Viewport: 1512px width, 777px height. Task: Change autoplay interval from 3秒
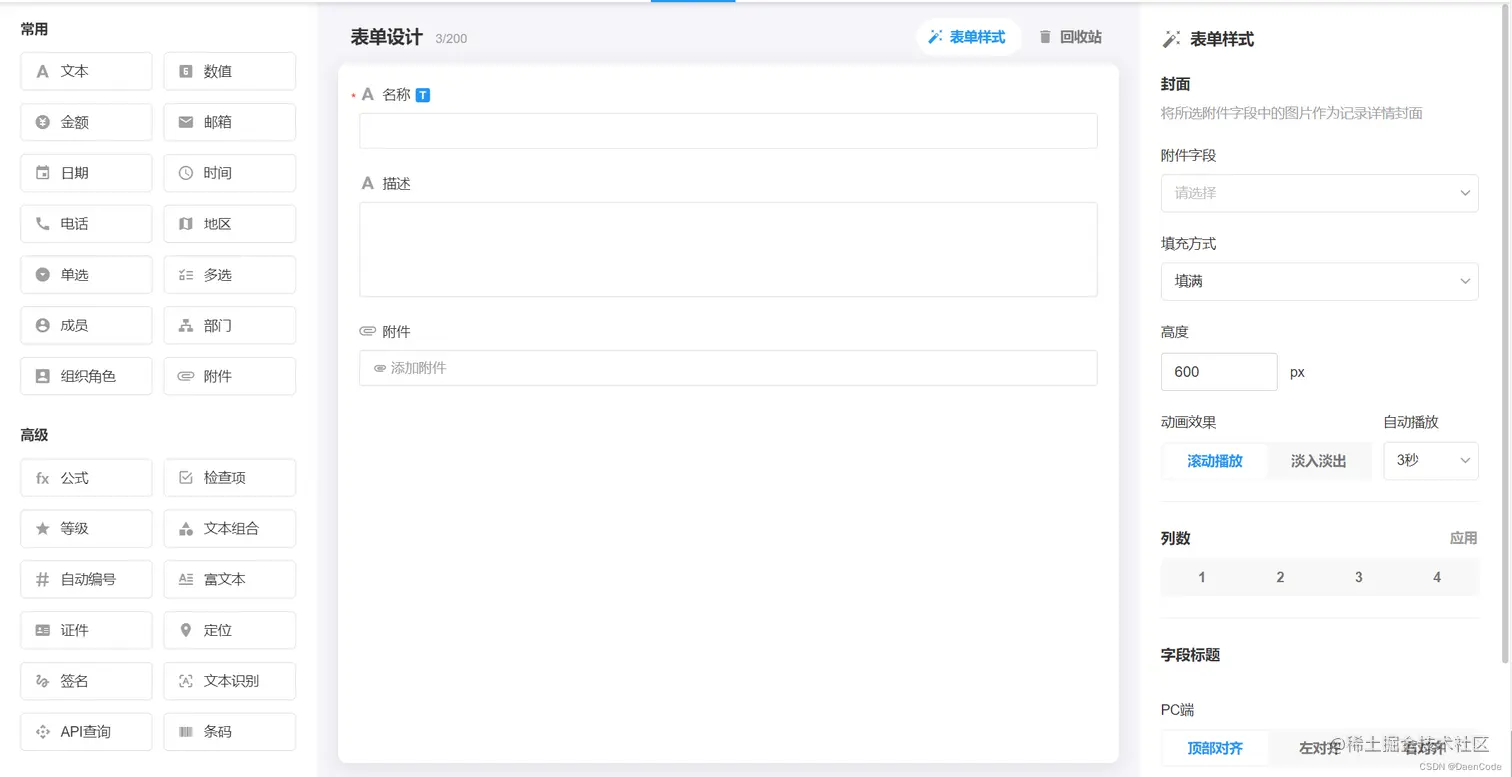tap(1431, 461)
